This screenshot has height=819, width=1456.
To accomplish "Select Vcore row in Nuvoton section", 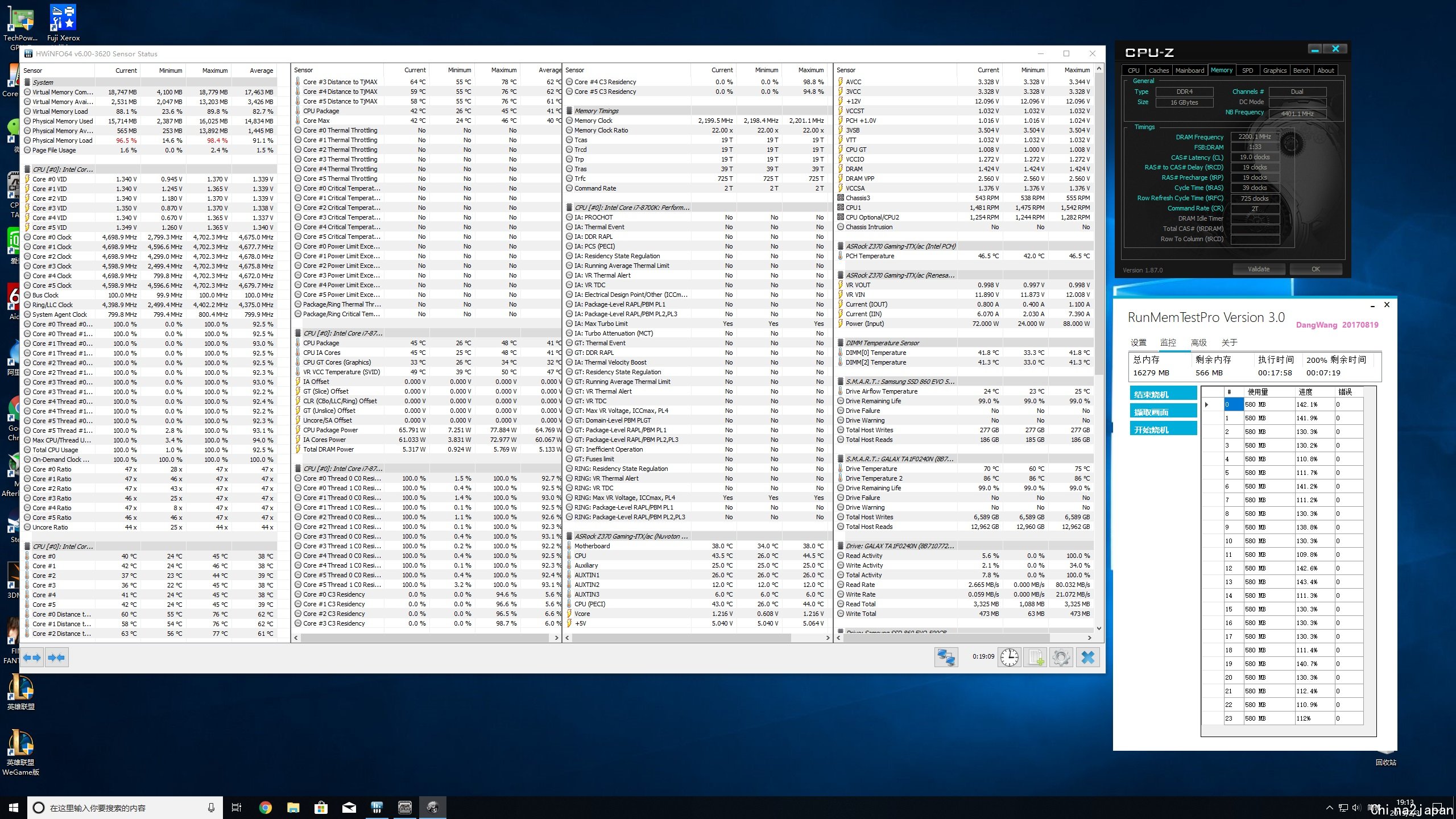I will (698, 614).
